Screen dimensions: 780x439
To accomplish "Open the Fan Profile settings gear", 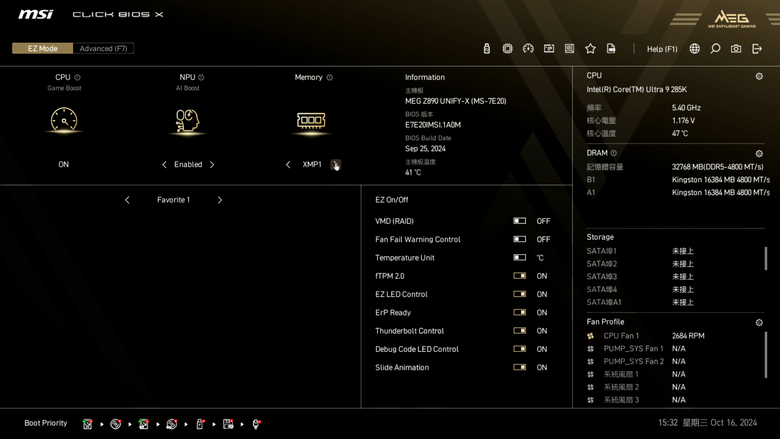I will tap(759, 322).
